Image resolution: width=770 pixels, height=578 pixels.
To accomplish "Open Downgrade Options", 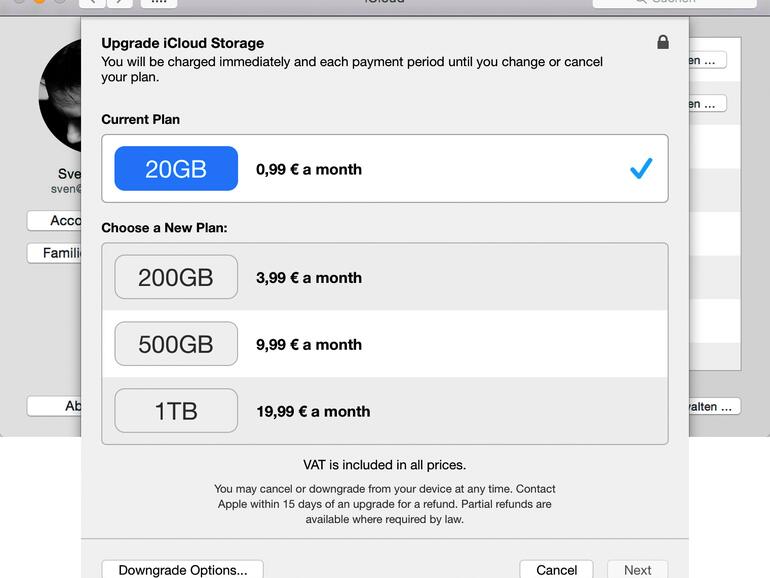I will pyautogui.click(x=182, y=570).
